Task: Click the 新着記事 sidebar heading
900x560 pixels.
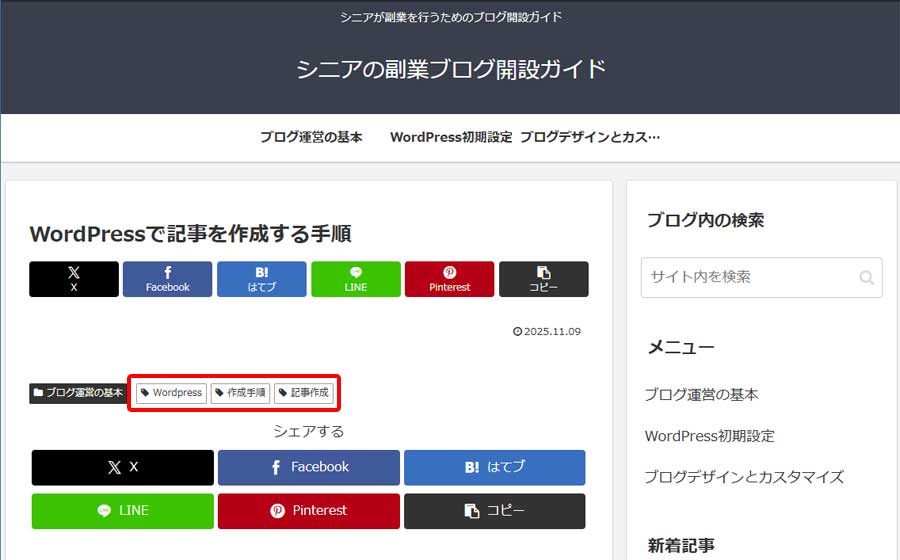Action: pos(681,546)
